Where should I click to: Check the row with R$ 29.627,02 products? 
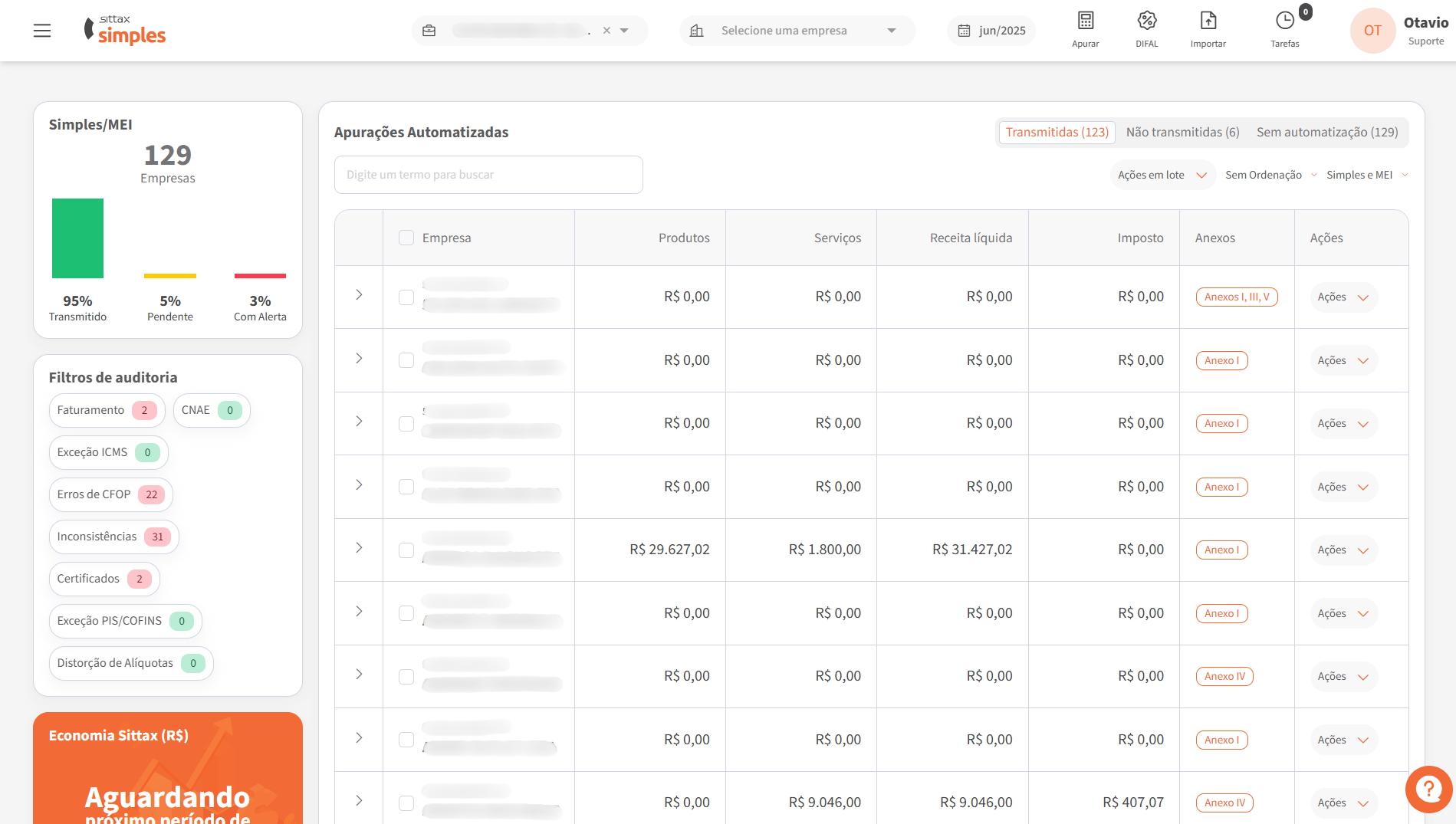406,550
